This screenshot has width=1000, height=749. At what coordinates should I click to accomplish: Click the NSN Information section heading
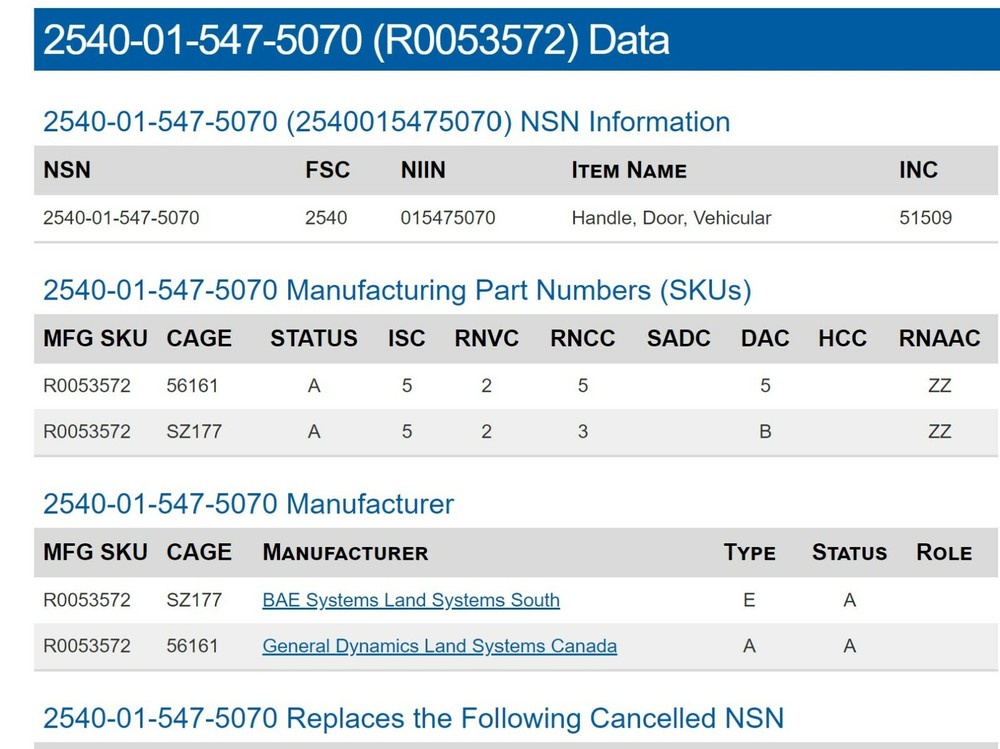pyautogui.click(x=386, y=122)
